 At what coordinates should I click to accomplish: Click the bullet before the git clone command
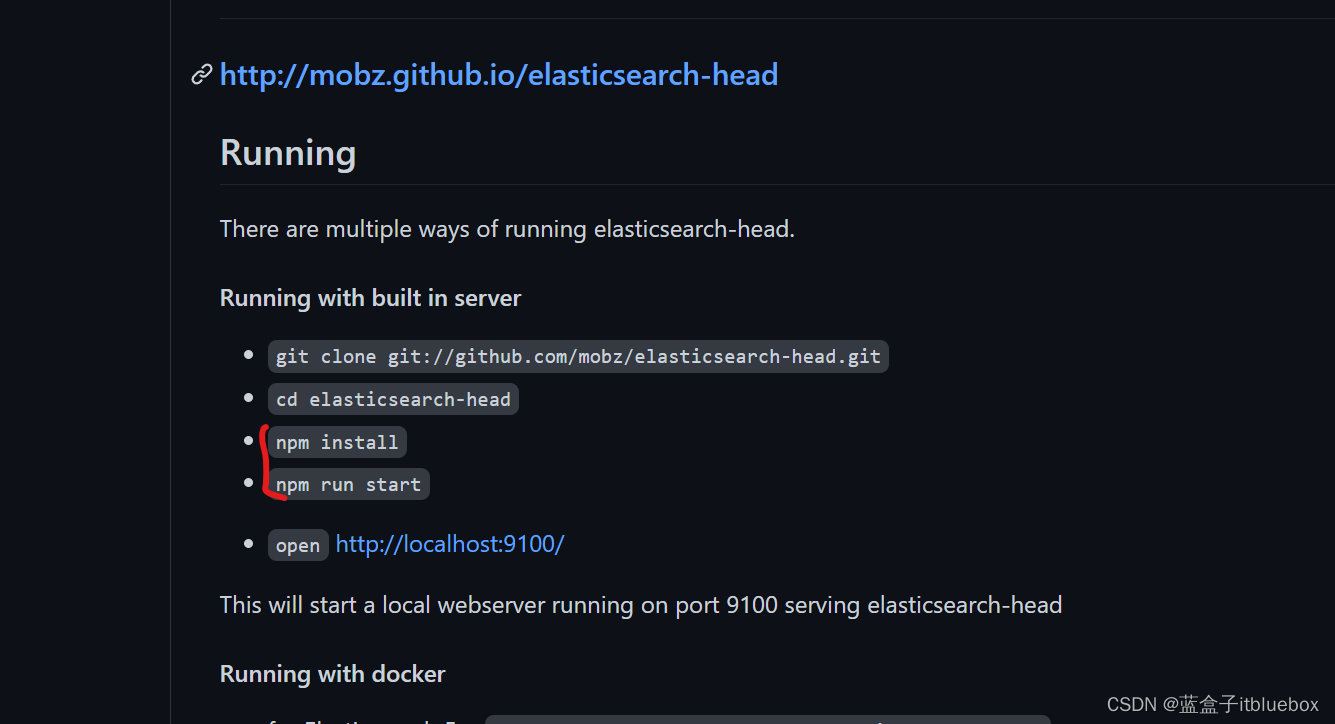click(x=249, y=355)
